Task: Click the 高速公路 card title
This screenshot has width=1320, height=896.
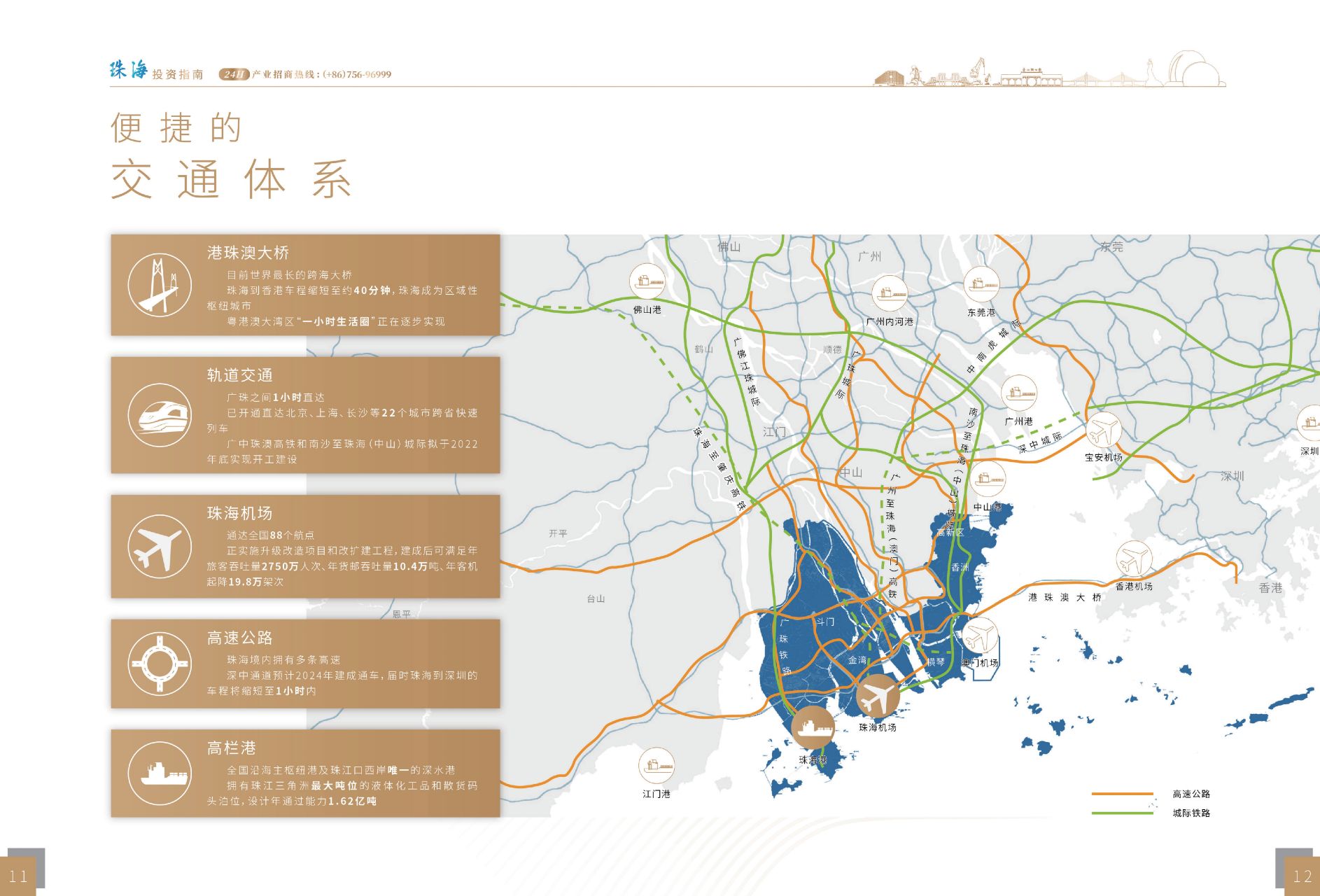Action: [x=239, y=638]
